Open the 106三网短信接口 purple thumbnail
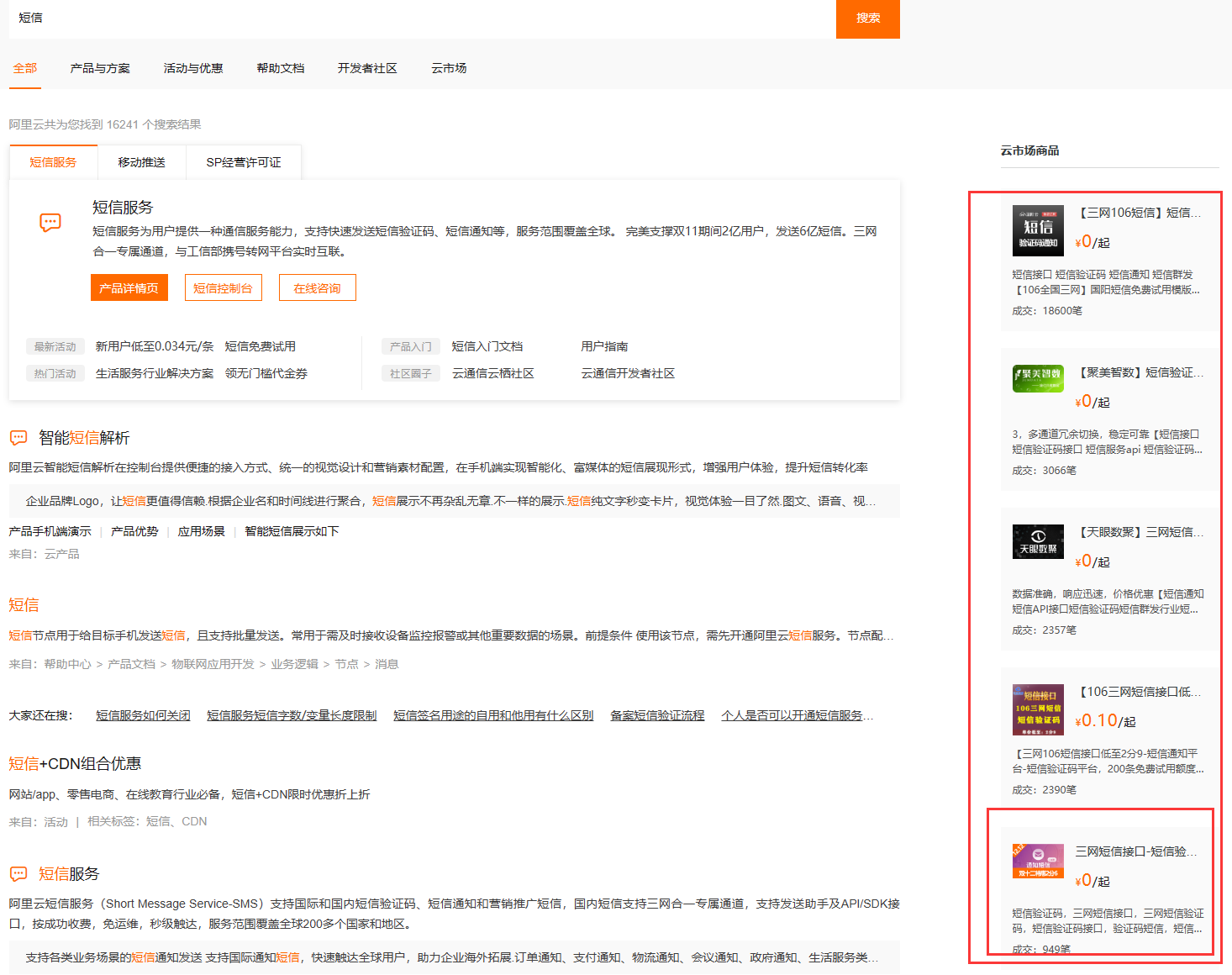The height and width of the screenshot is (975, 1232). coord(1038,709)
